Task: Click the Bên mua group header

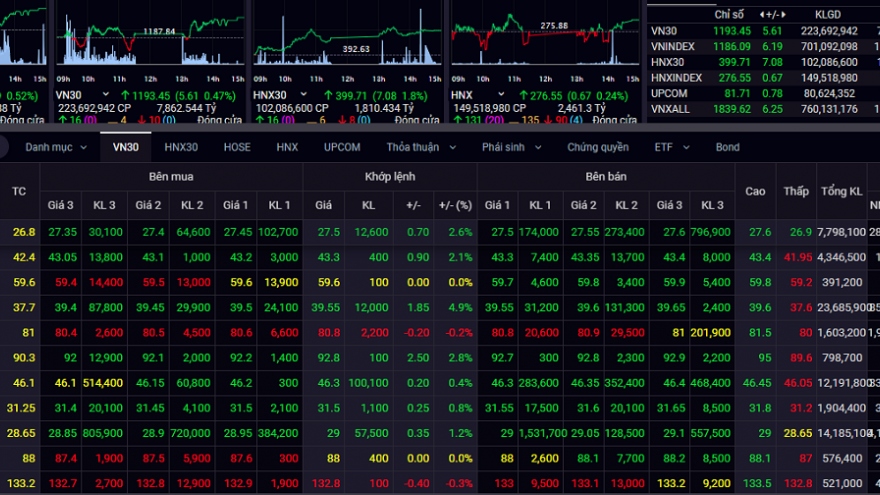Action: tap(171, 177)
